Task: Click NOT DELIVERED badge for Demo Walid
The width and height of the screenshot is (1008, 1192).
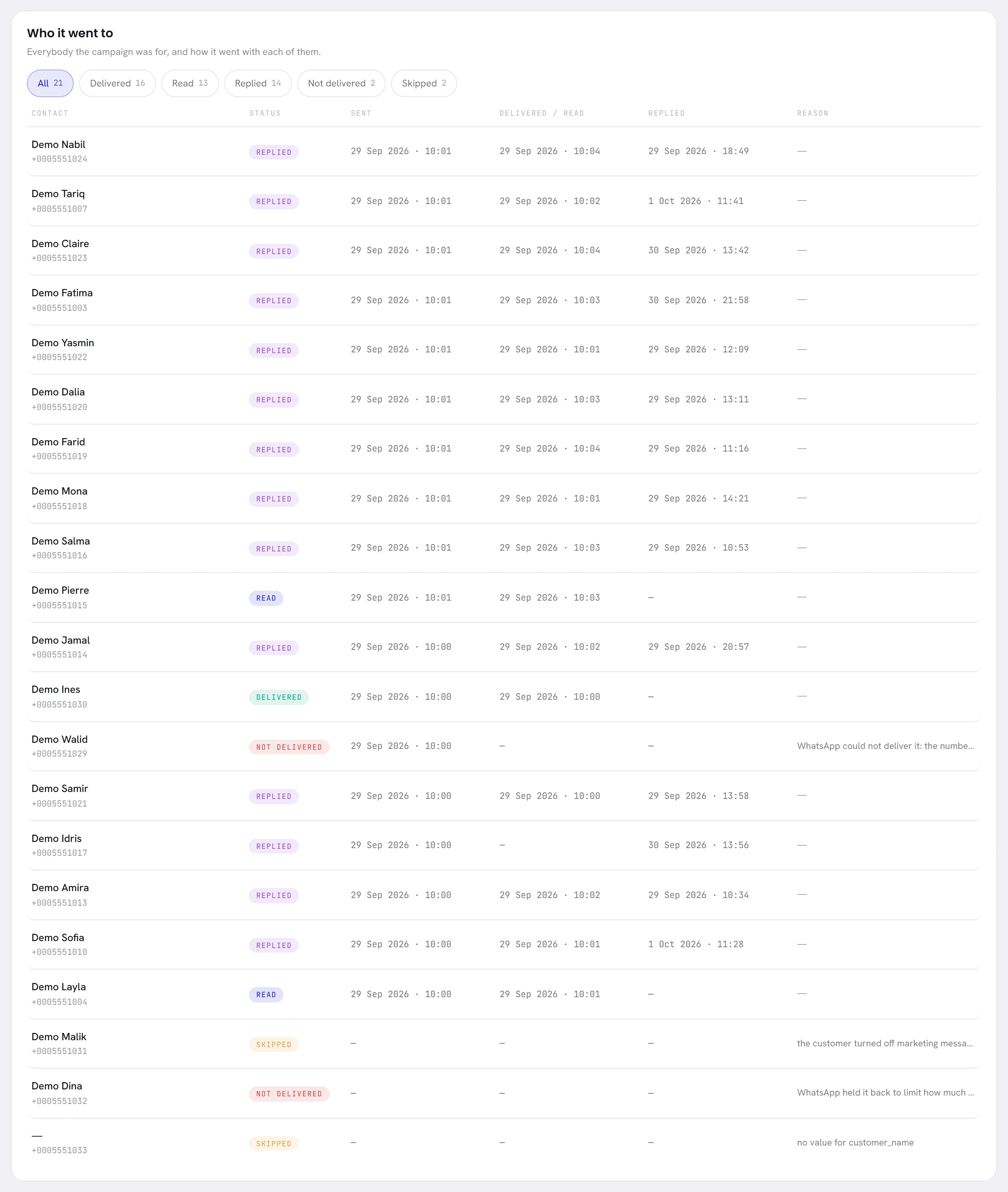Action: 289,747
